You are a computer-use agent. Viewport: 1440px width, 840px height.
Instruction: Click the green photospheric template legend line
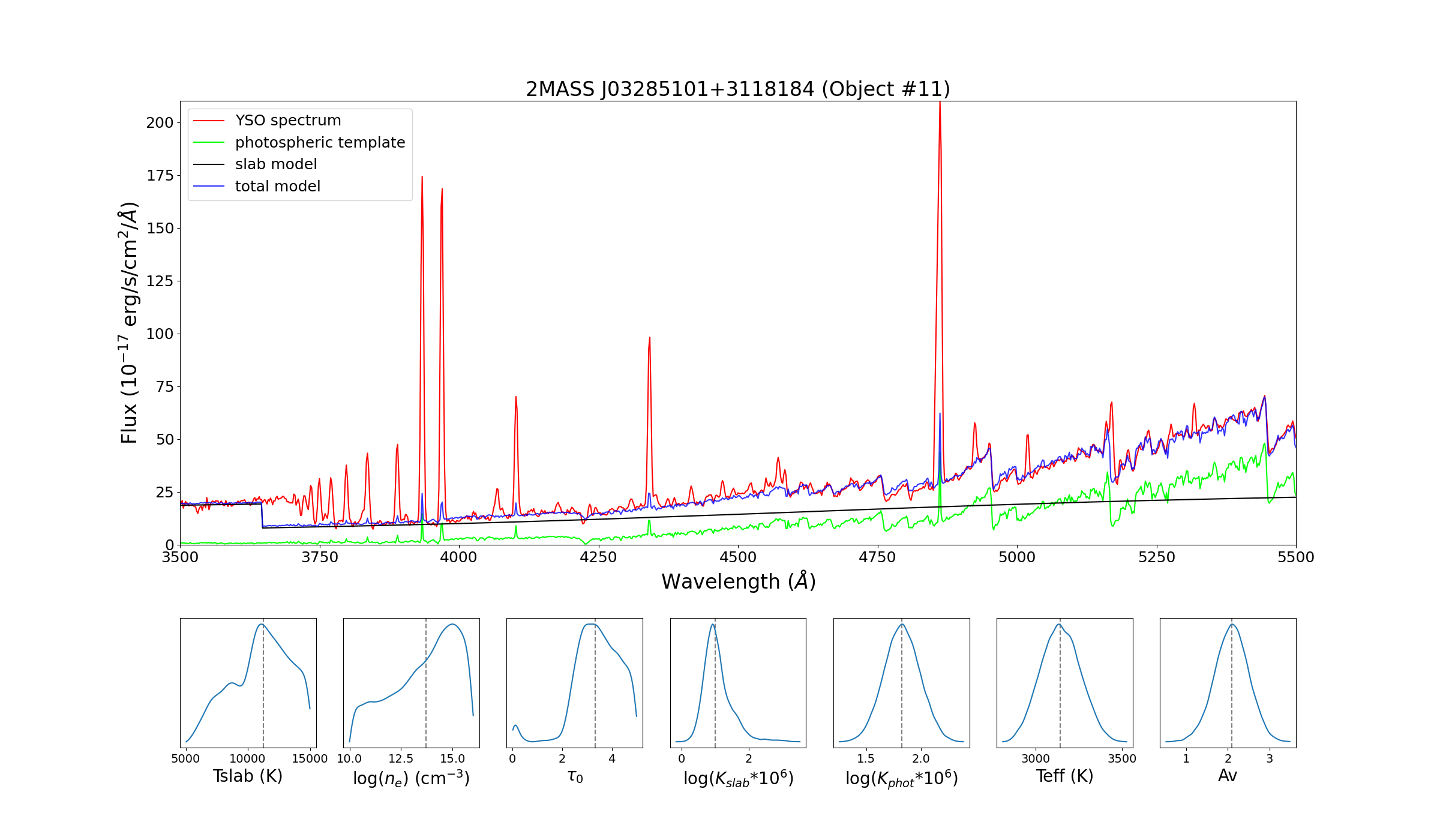point(208,143)
